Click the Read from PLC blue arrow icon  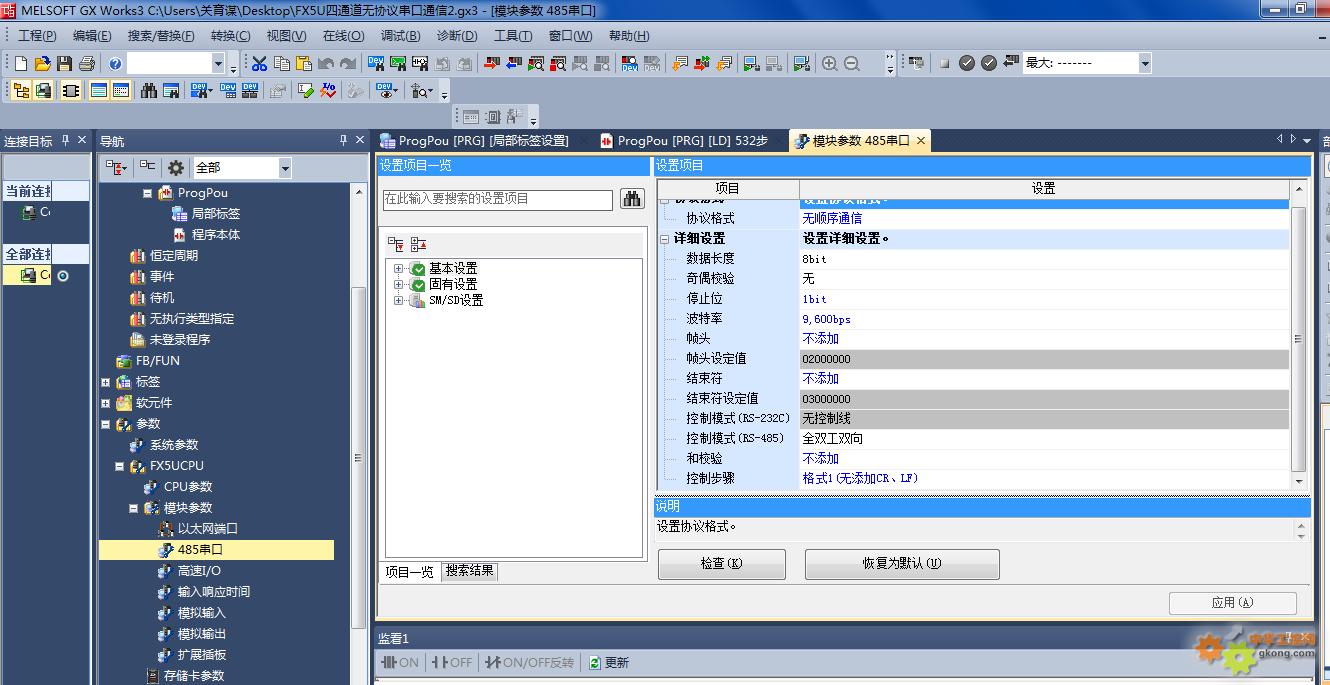(x=513, y=63)
